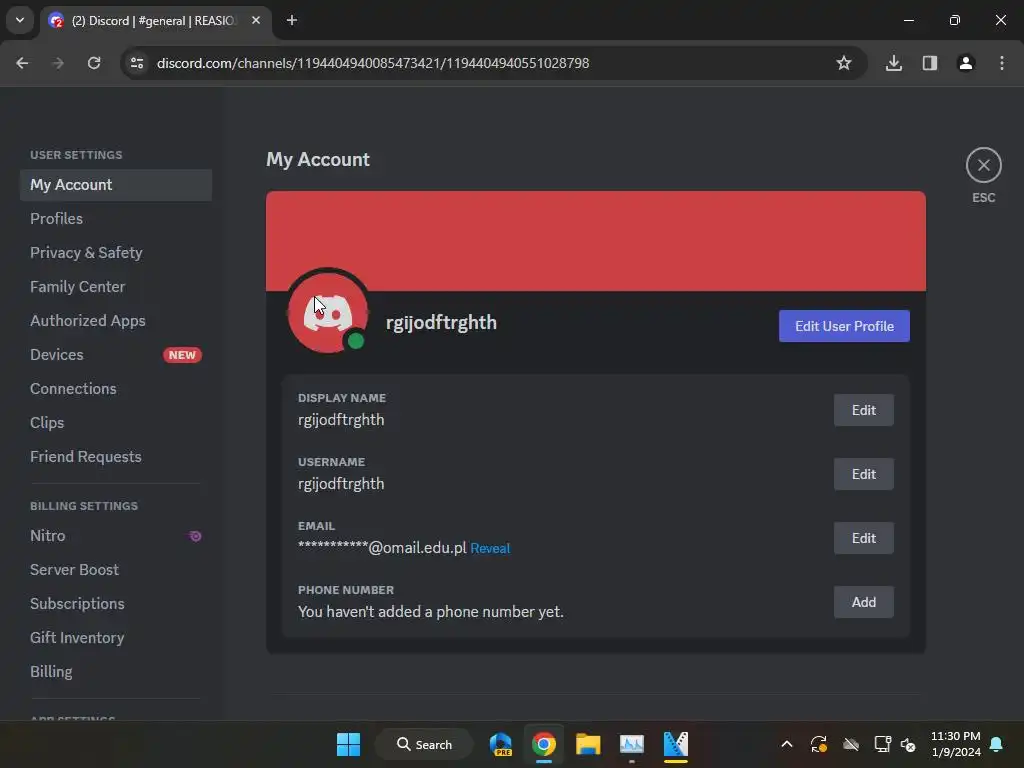The image size is (1024, 768).
Task: Open Chrome three-dot menu
Action: coord(1002,63)
